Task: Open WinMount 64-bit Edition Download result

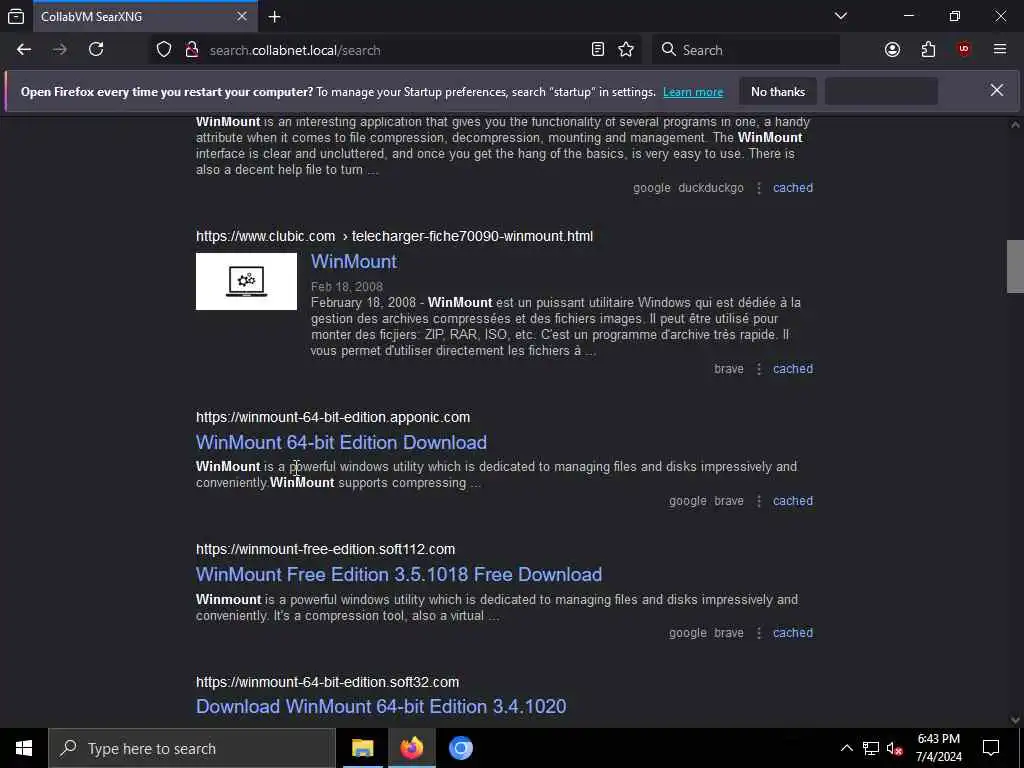Action: click(x=342, y=443)
